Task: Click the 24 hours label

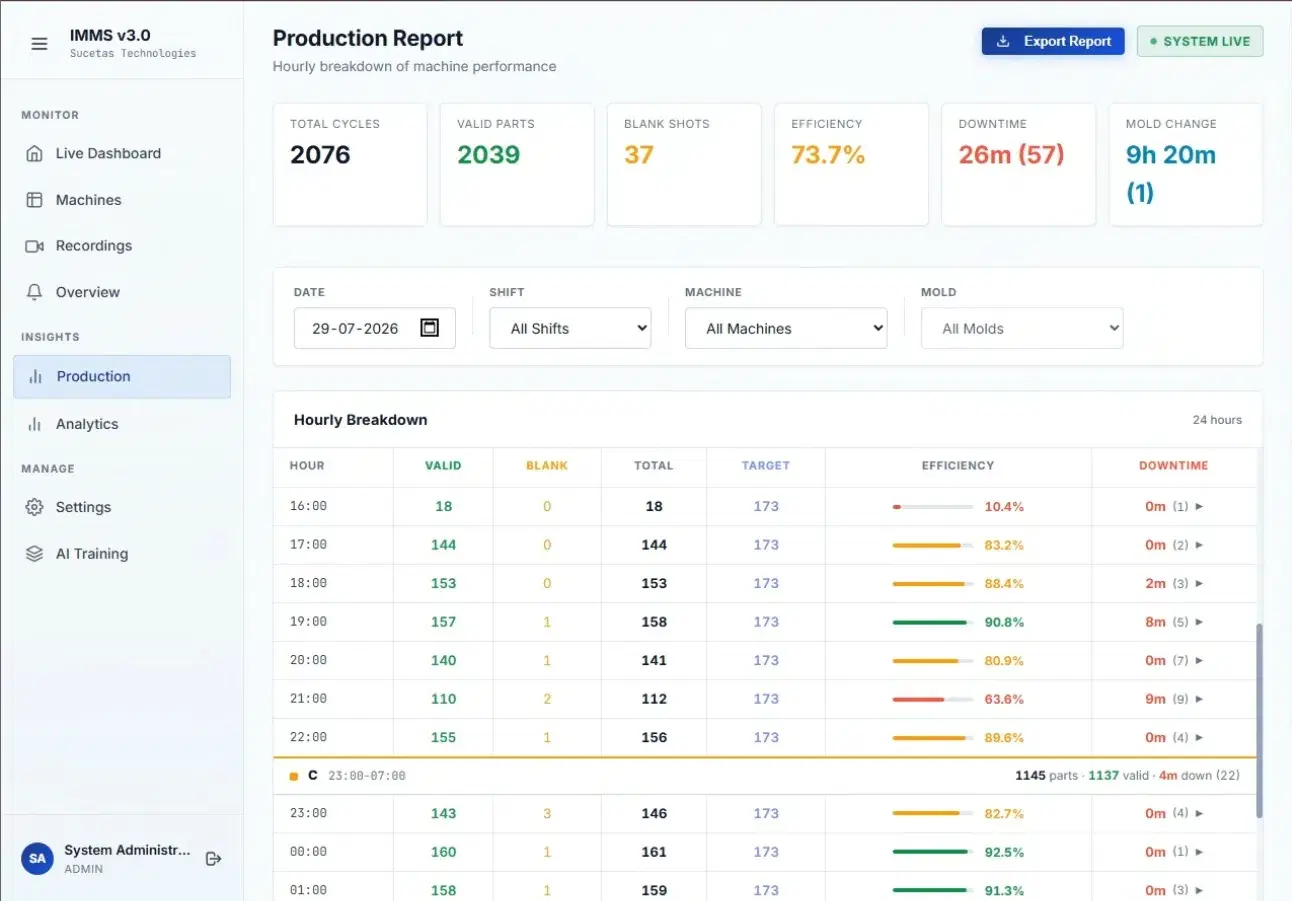Action: click(1217, 420)
